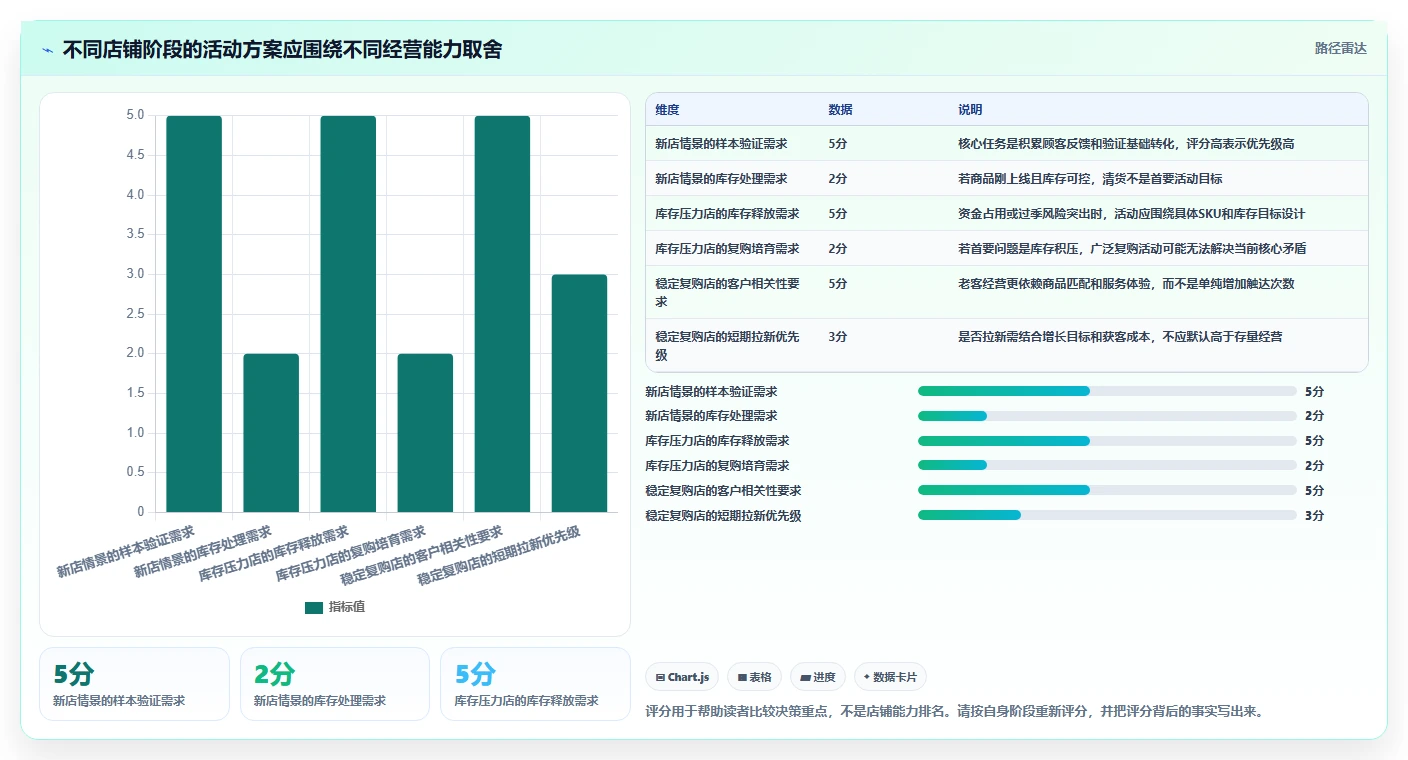Click the chart bar for 新店情景的库存处理需求

point(271,433)
